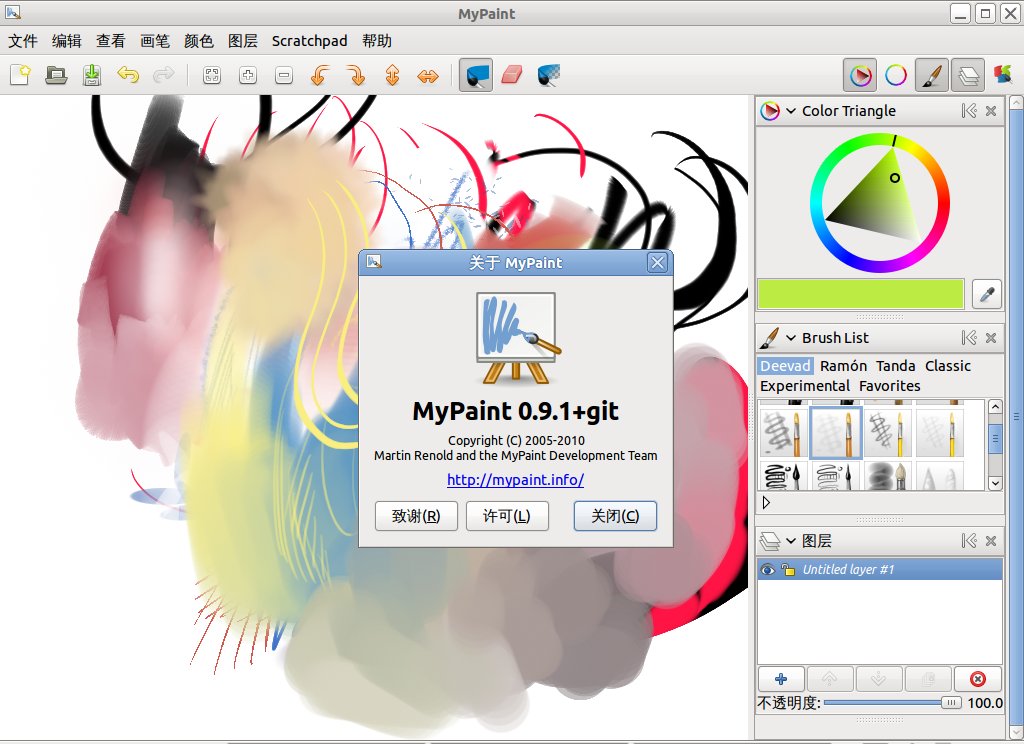Select the Untitled layer #1 name
This screenshot has height=744, width=1024.
848,570
